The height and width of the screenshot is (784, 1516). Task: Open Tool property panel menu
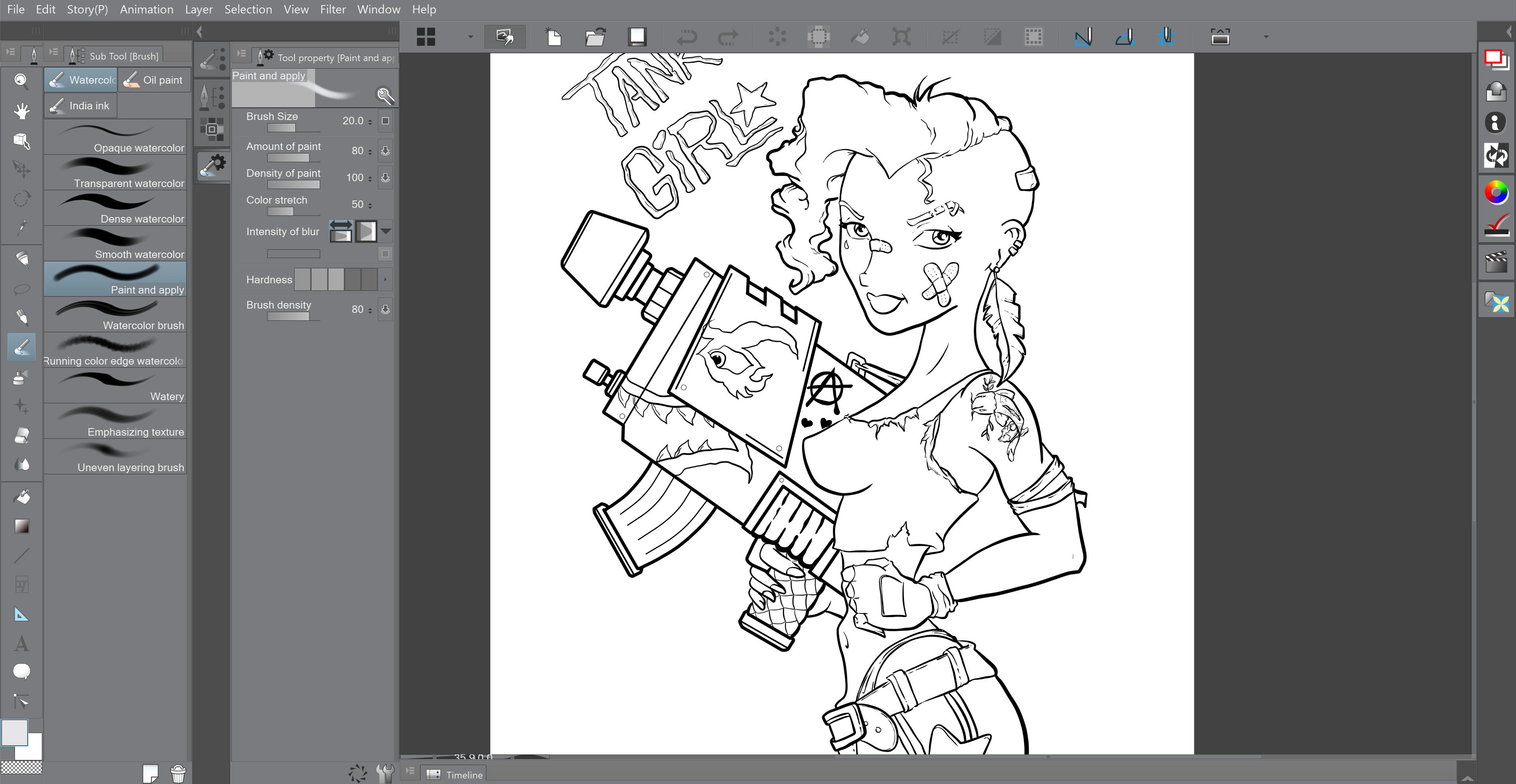(241, 54)
